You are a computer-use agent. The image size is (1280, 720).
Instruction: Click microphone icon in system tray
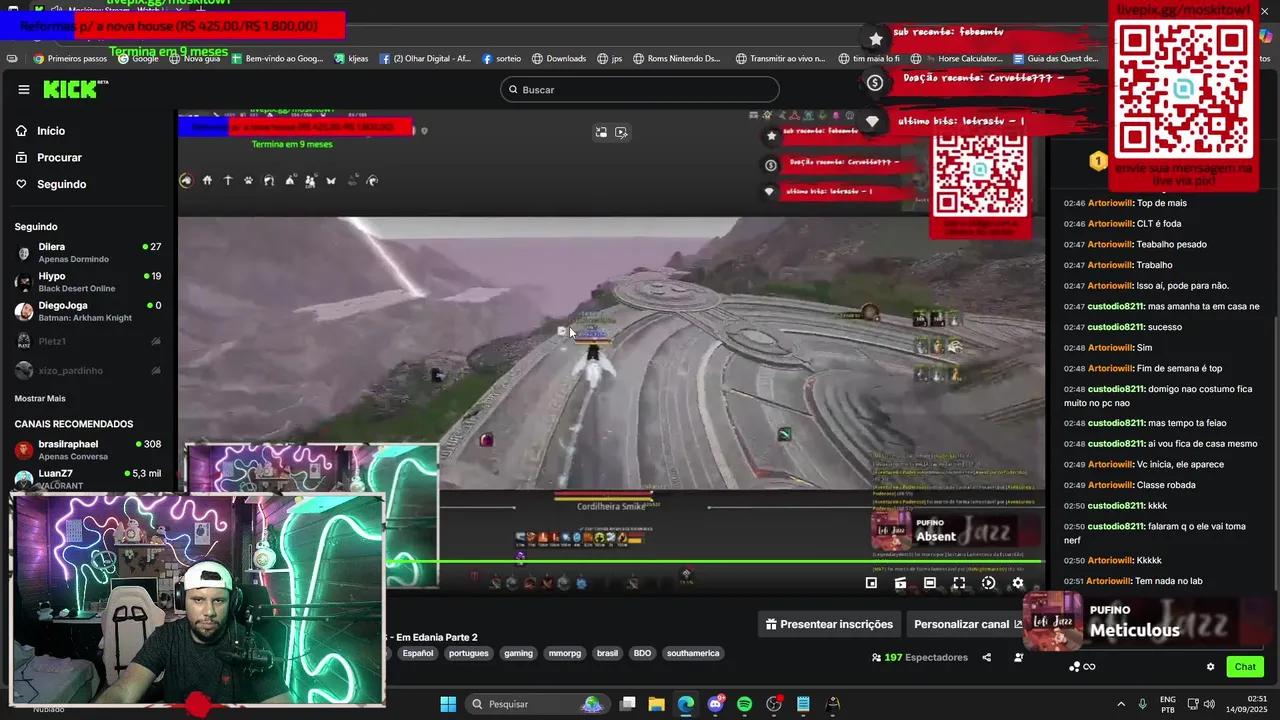pos(1142,704)
